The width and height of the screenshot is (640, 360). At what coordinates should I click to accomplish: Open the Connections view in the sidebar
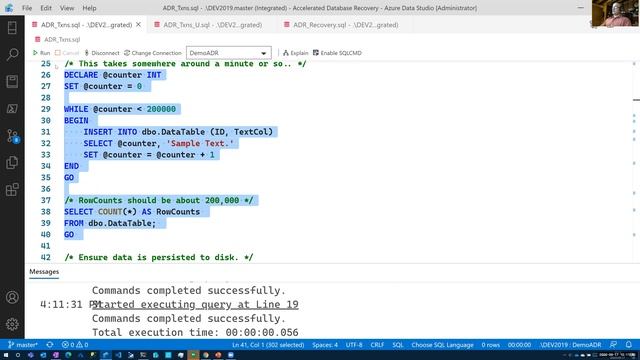[x=12, y=28]
